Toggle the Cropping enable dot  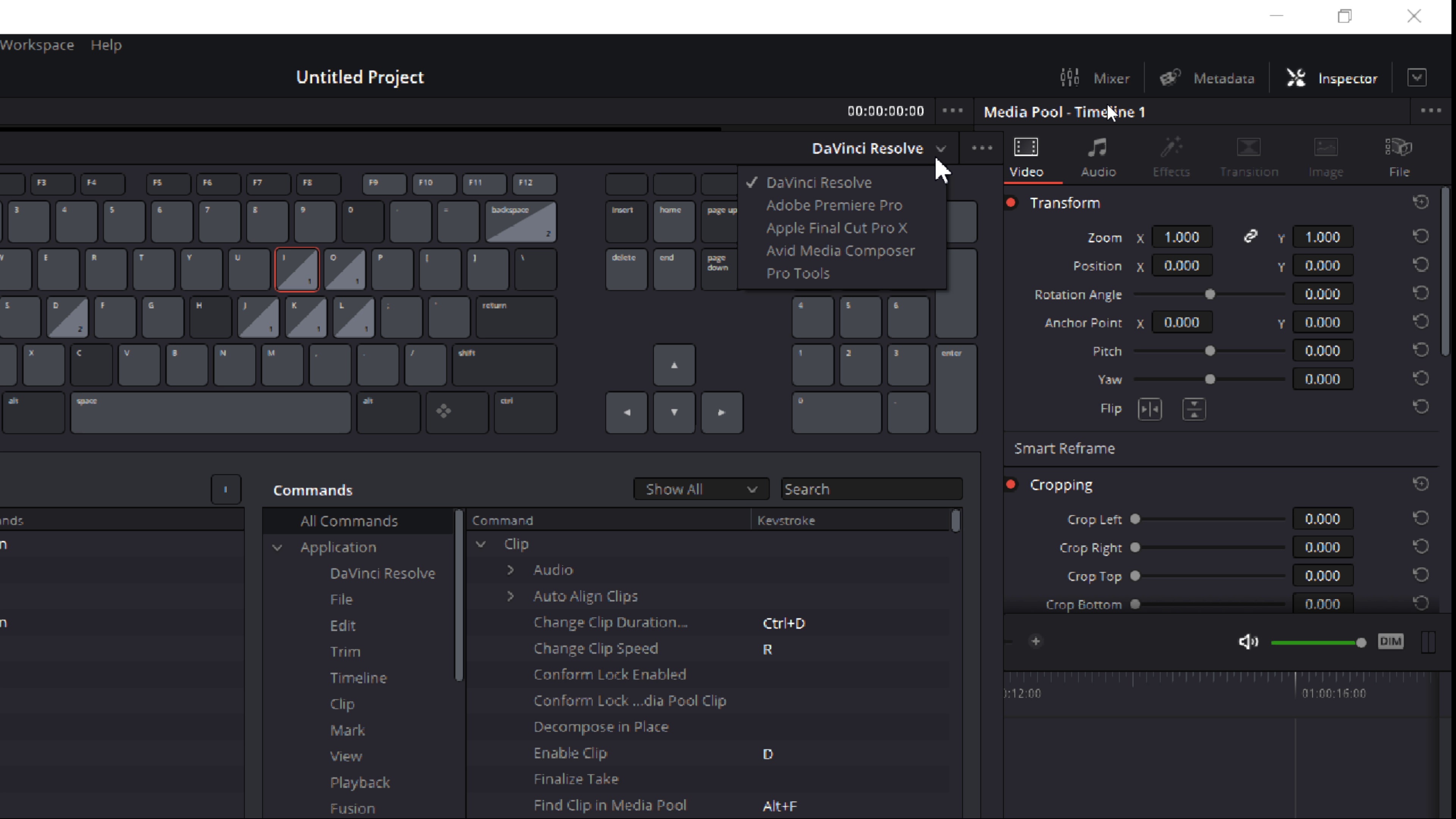(x=1011, y=485)
